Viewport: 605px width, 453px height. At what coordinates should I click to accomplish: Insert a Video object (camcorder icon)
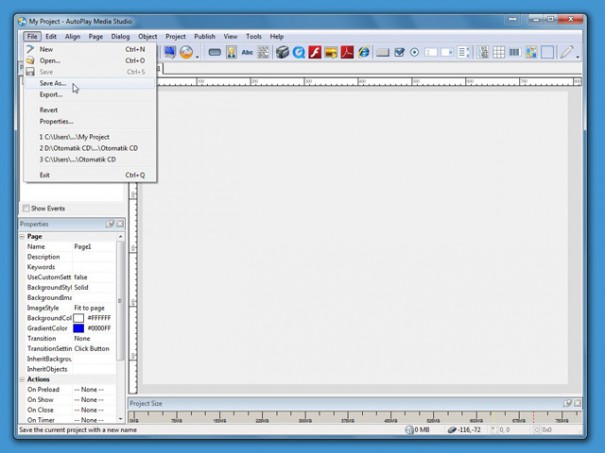[282, 52]
